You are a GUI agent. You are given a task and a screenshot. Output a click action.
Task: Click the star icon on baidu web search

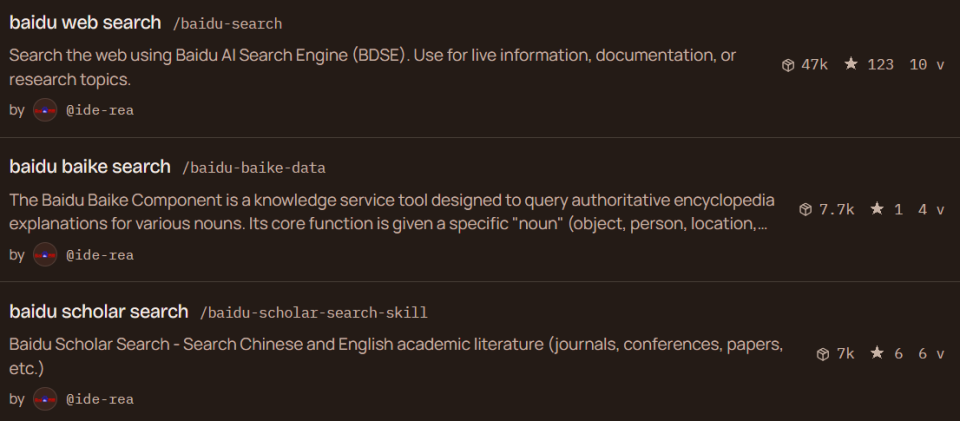(851, 64)
